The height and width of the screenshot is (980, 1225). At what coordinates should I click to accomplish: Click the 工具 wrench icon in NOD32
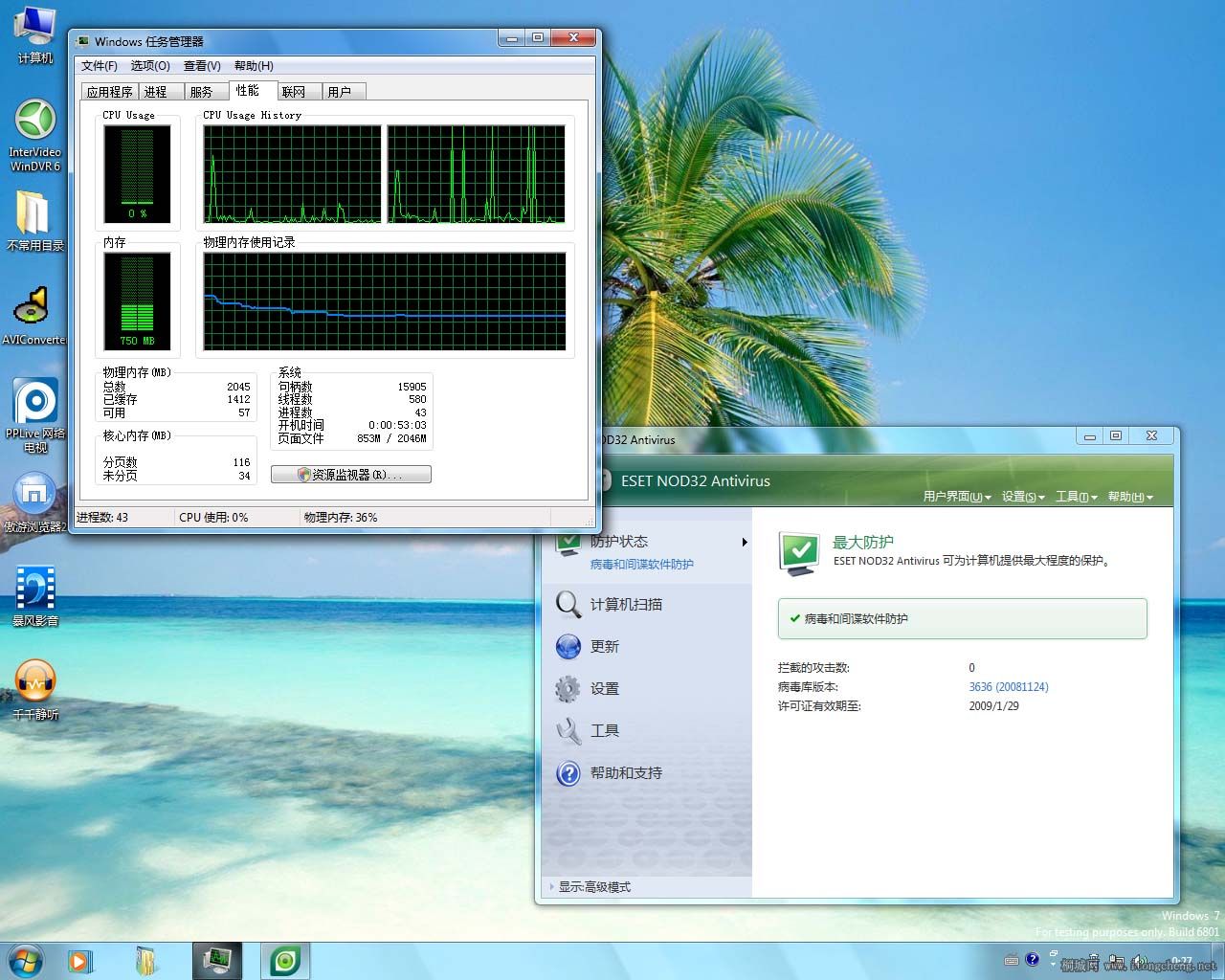coord(568,731)
